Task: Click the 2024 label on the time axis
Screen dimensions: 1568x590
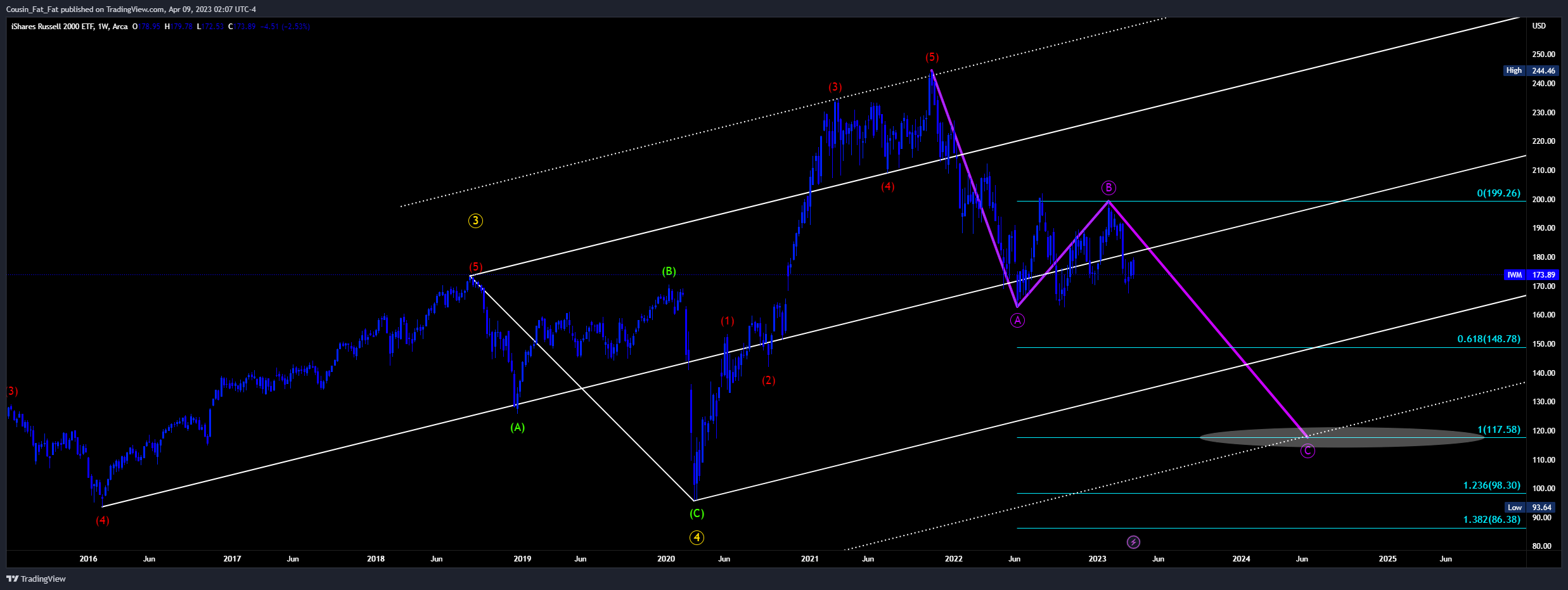Action: coord(1241,559)
